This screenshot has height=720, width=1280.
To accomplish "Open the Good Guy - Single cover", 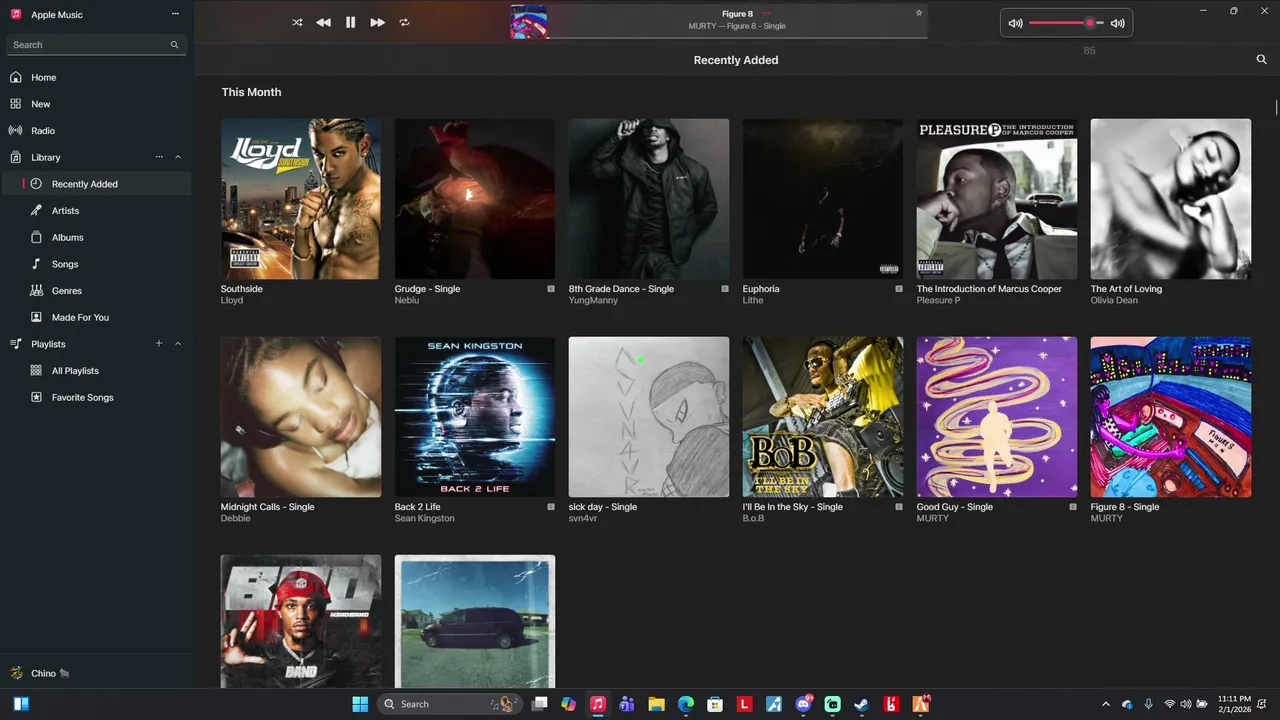I will coord(997,417).
